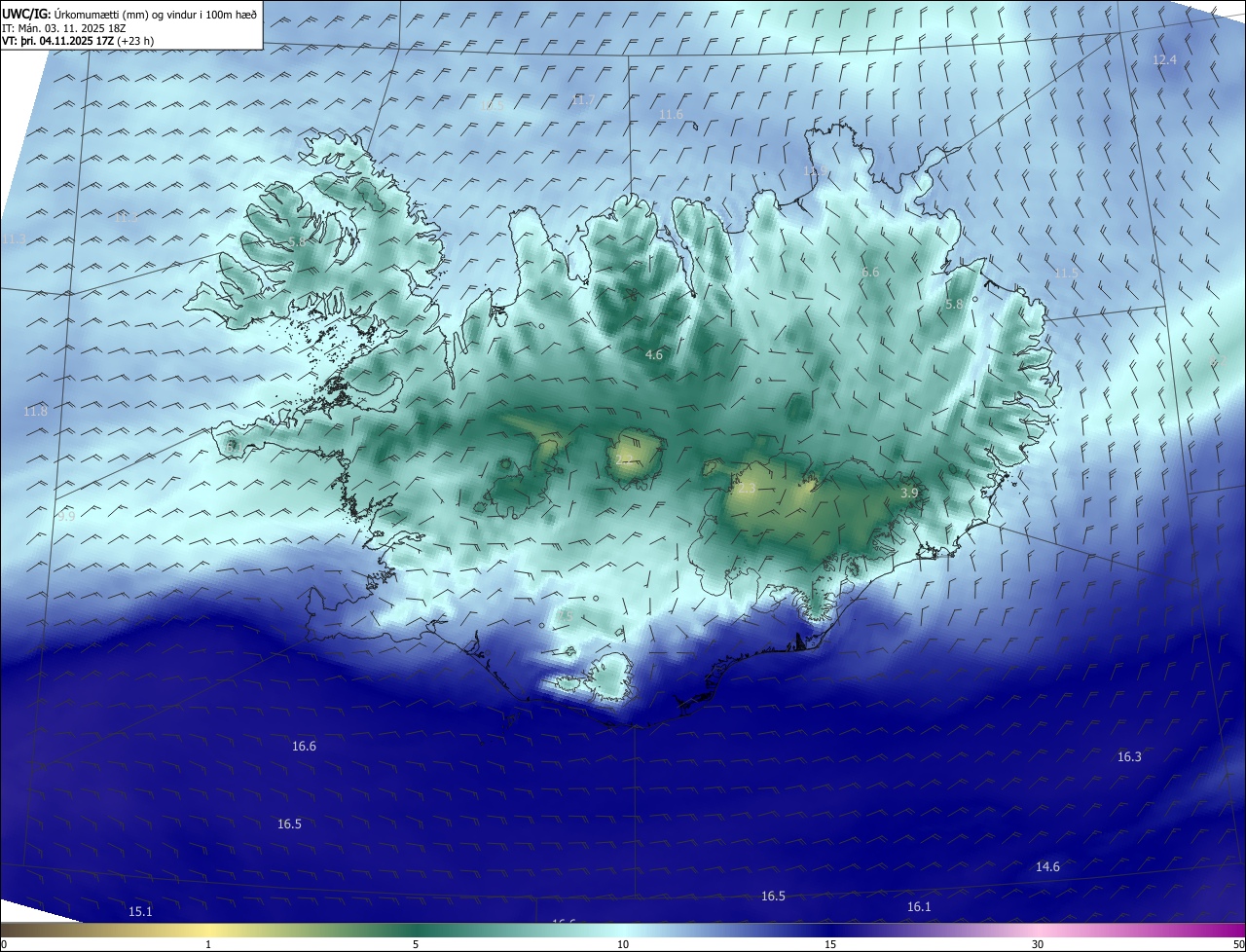The height and width of the screenshot is (952, 1246).
Task: Click the initial time line 'IT: Mán. 03. 11. 2025 18Z'
Action: 65,27
